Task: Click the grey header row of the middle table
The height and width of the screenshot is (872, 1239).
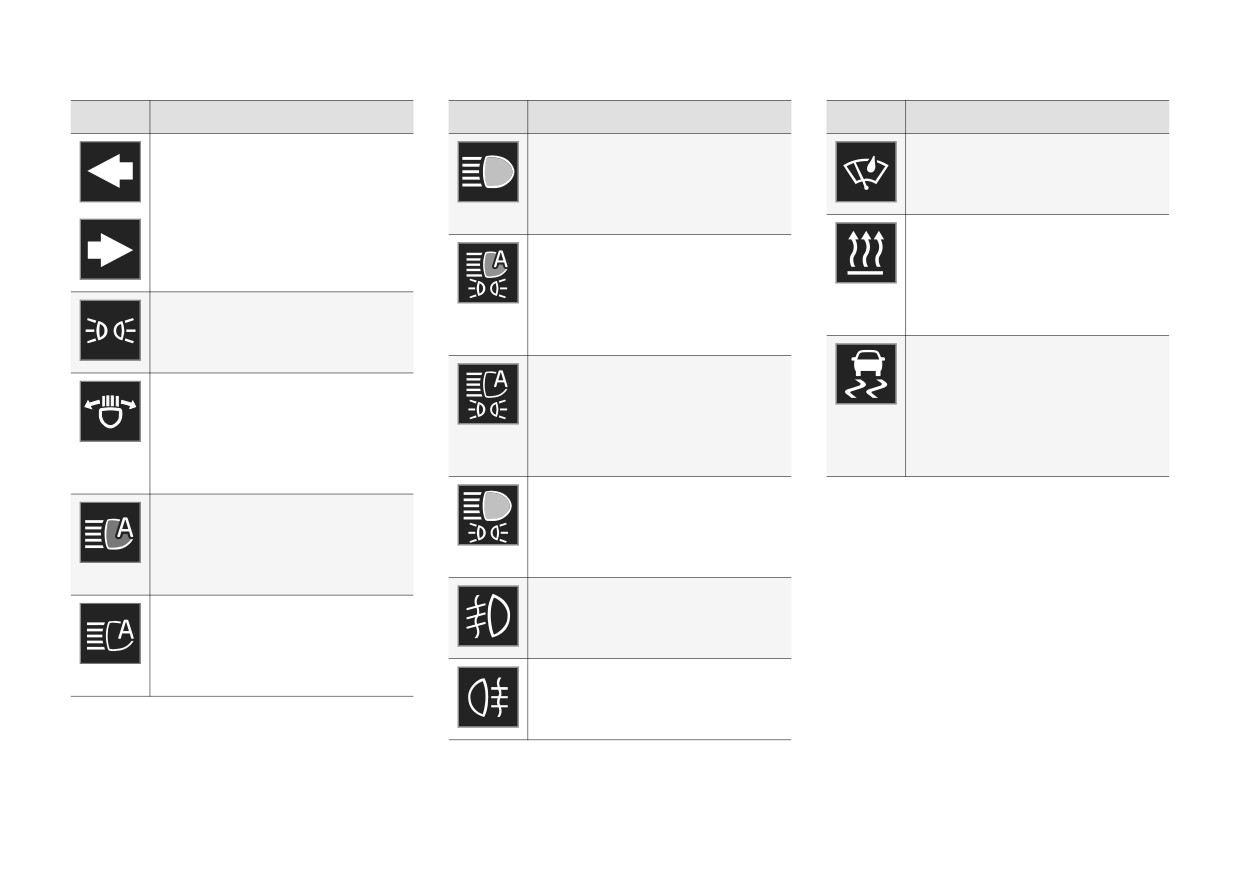Action: [x=620, y=117]
